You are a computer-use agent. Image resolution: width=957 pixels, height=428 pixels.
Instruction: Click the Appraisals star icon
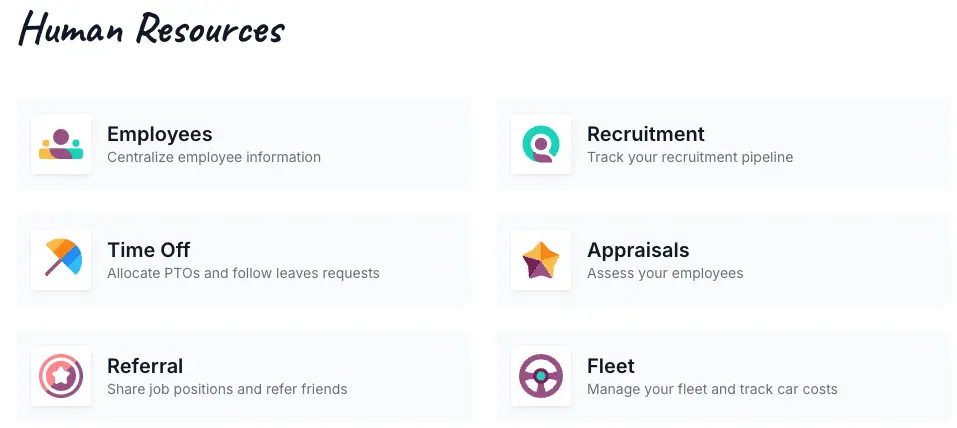click(x=541, y=260)
